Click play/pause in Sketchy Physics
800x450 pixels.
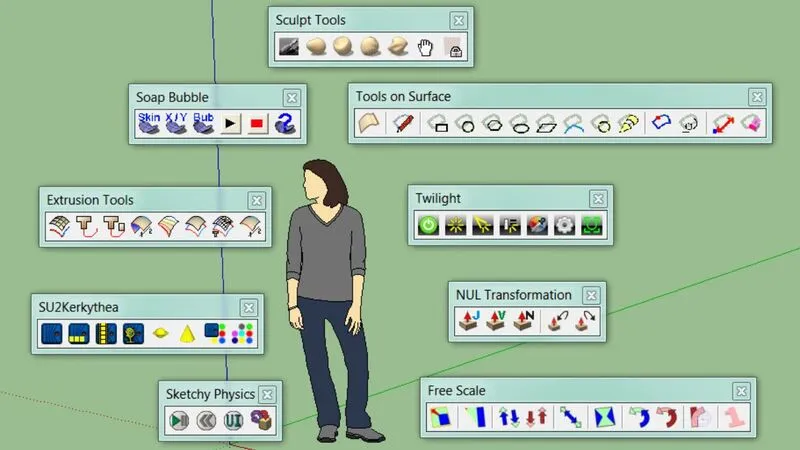tap(179, 420)
